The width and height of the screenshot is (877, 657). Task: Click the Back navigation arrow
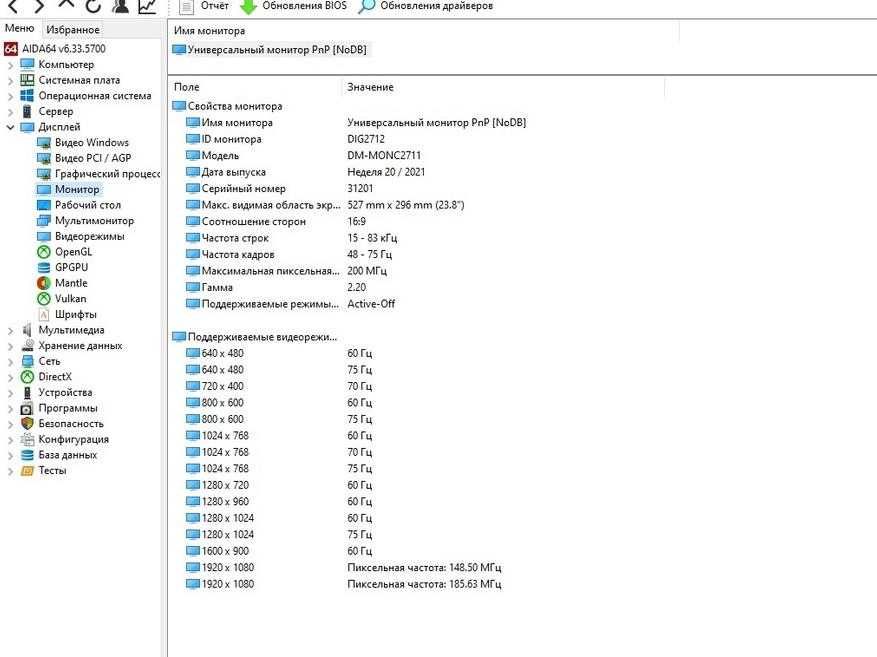[x=12, y=6]
